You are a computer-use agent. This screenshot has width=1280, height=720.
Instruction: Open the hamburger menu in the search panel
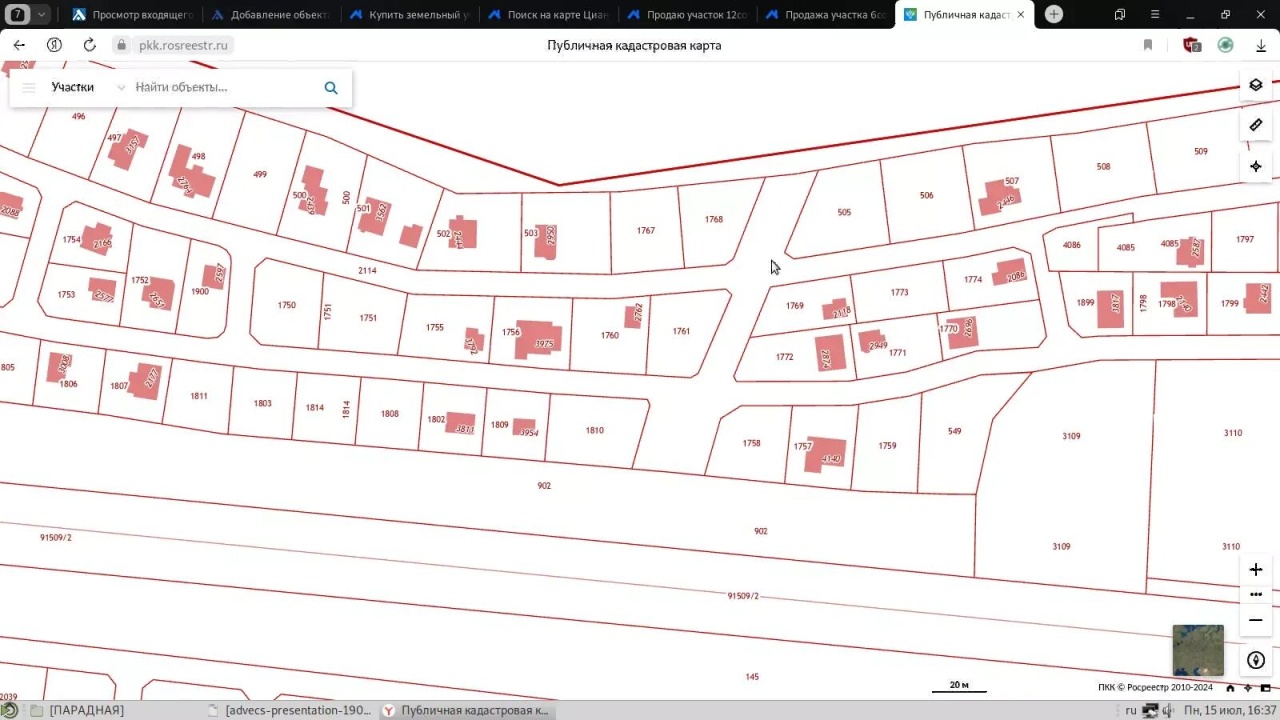click(x=29, y=88)
